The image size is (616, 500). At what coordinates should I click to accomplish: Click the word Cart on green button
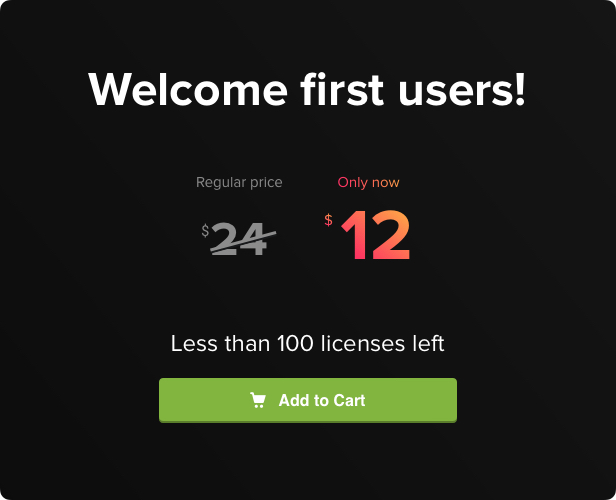click(350, 401)
